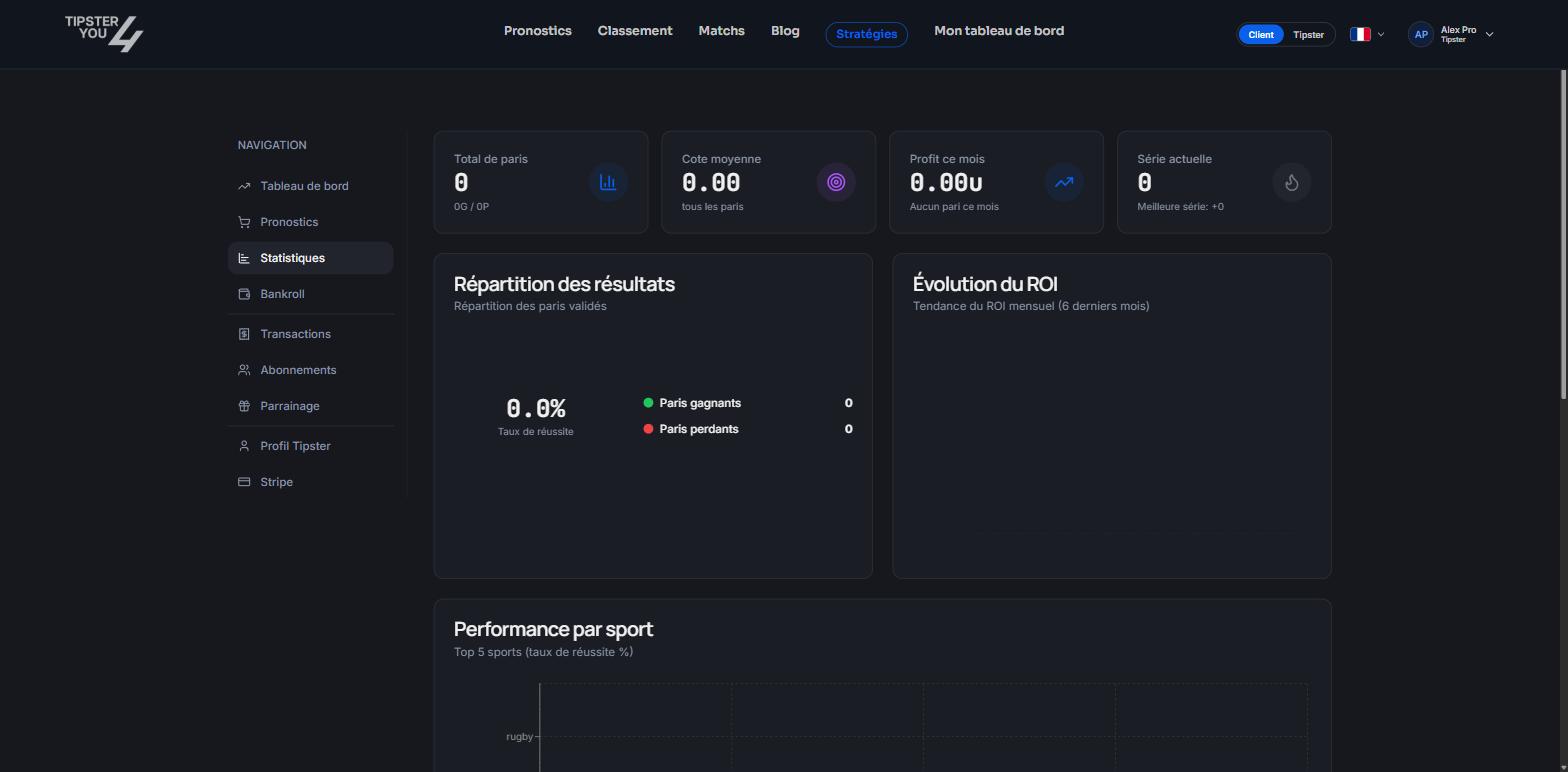1568x772 pixels.
Task: Click the flame icon in Série actuelle card
Action: 1292,182
